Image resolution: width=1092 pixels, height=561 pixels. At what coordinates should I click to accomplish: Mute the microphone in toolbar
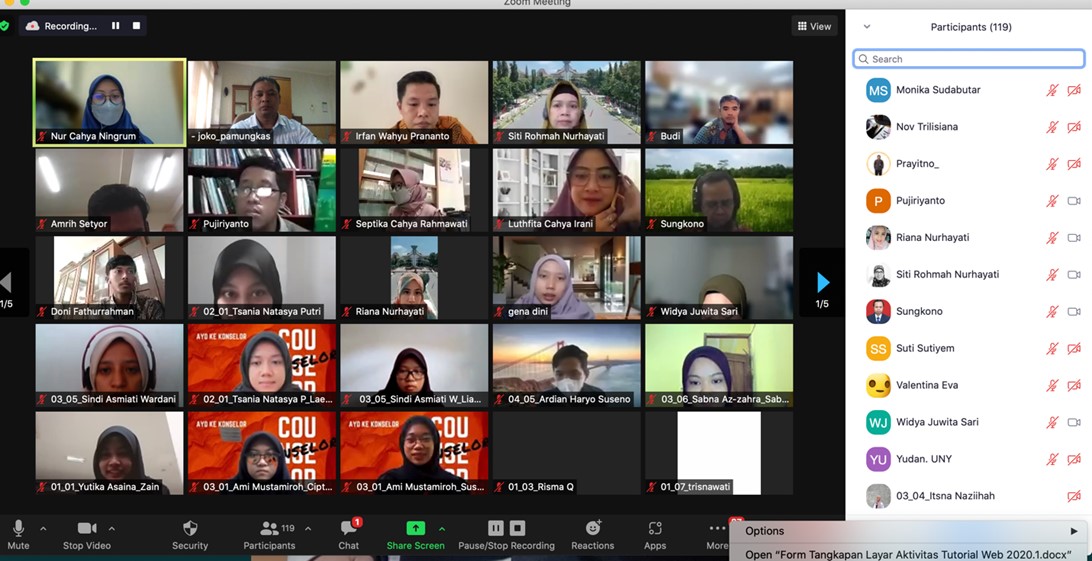click(x=19, y=535)
